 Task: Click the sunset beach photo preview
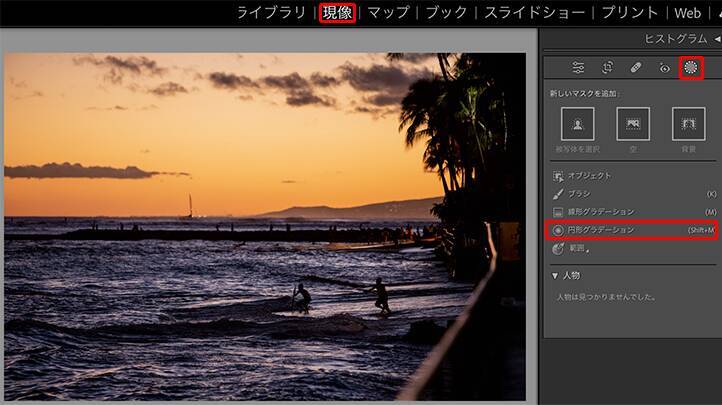click(264, 226)
